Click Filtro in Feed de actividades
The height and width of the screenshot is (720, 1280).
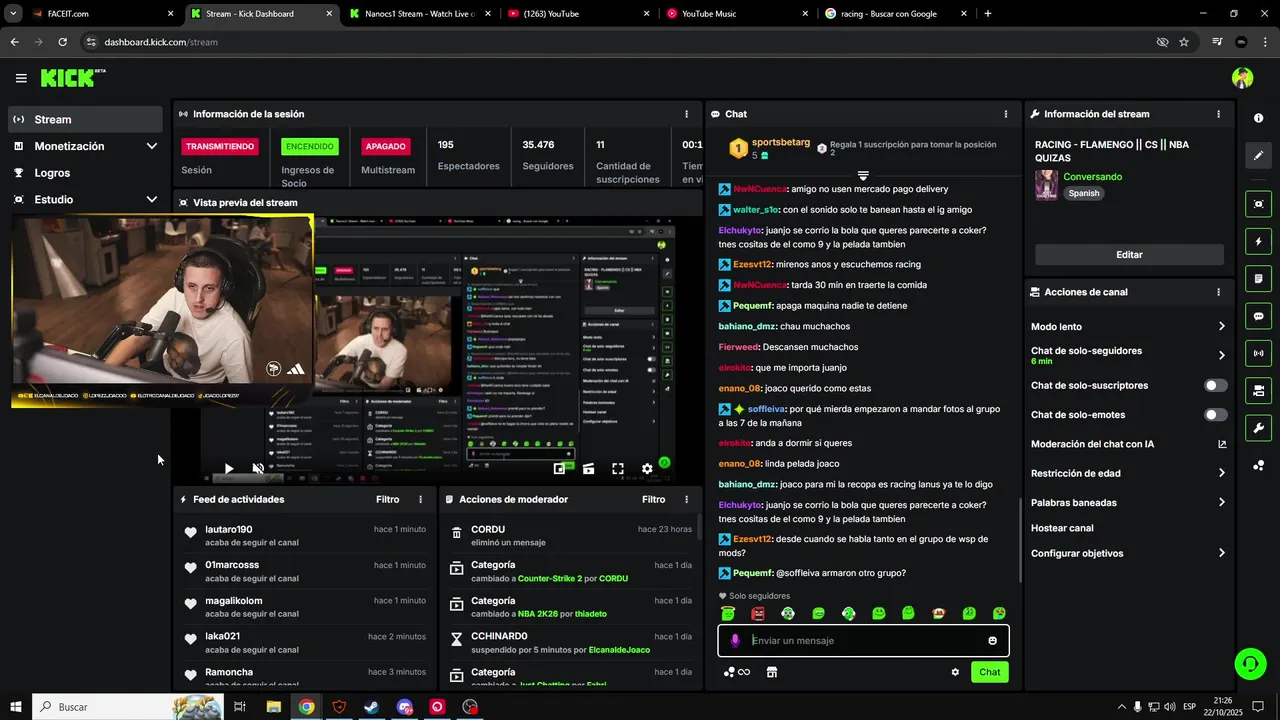coord(387,499)
